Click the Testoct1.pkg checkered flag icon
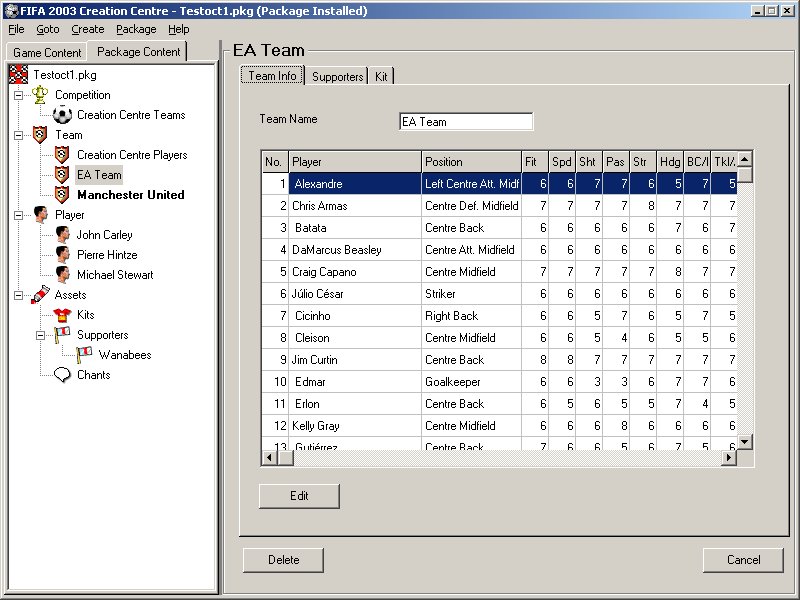Screen dimensions: 800x600 (18, 74)
